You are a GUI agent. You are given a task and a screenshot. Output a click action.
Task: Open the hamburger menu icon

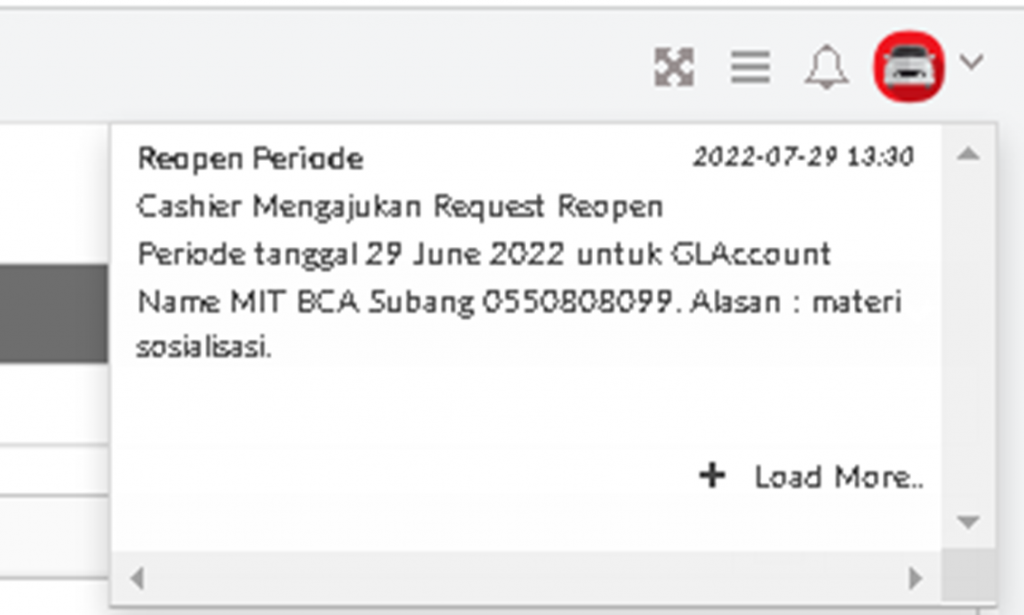click(x=750, y=67)
